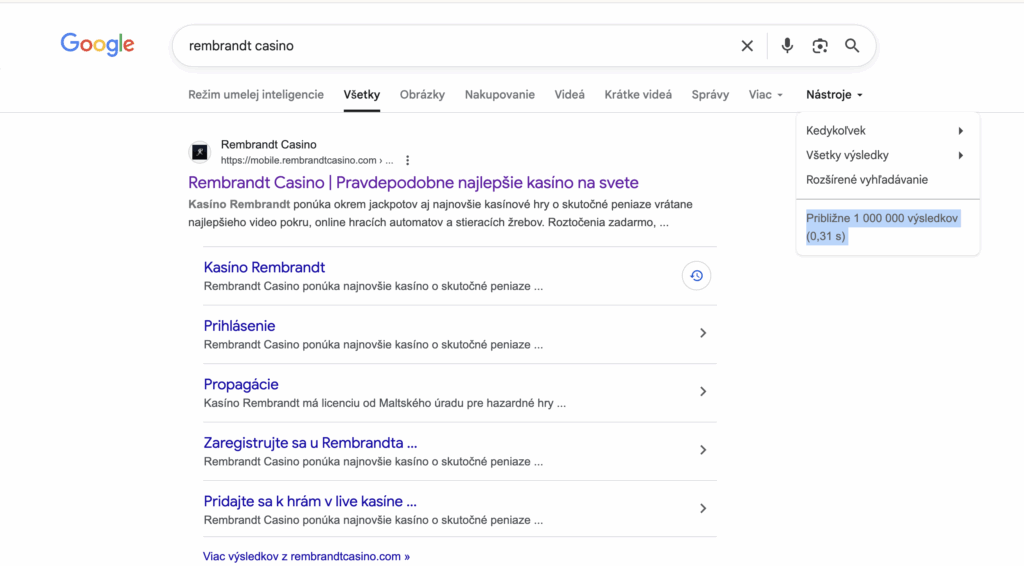Expand the Viac dropdown menu
This screenshot has height=566, width=1024.
765,95
